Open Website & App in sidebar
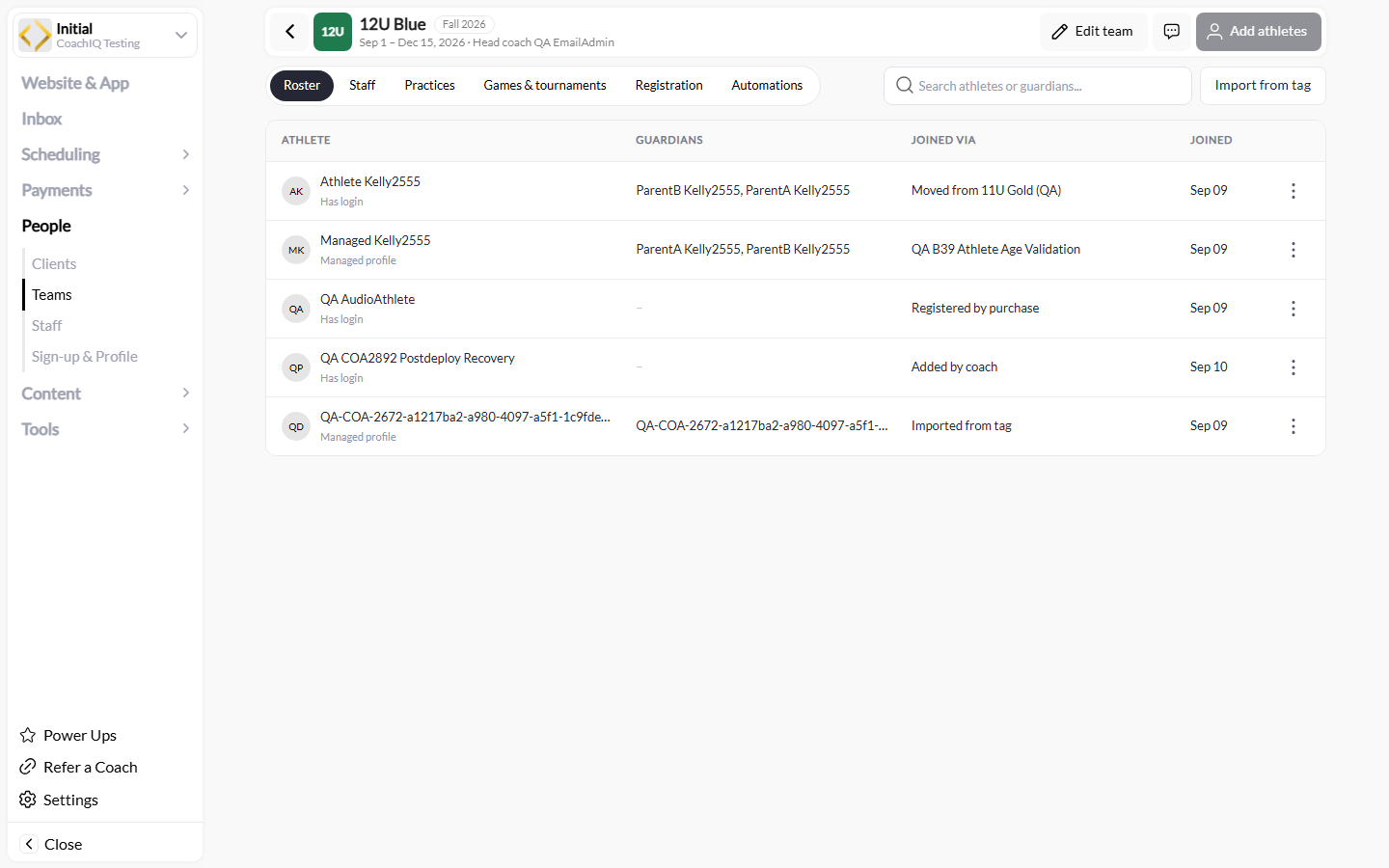 (75, 83)
